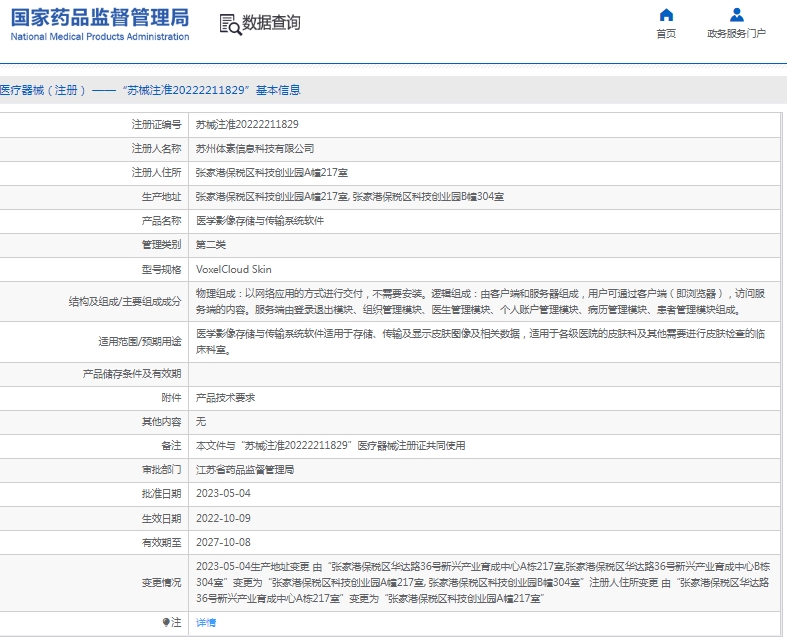Screen dimensions: 787x641
Task: Click the 变更情况 row label
Action: point(161,583)
